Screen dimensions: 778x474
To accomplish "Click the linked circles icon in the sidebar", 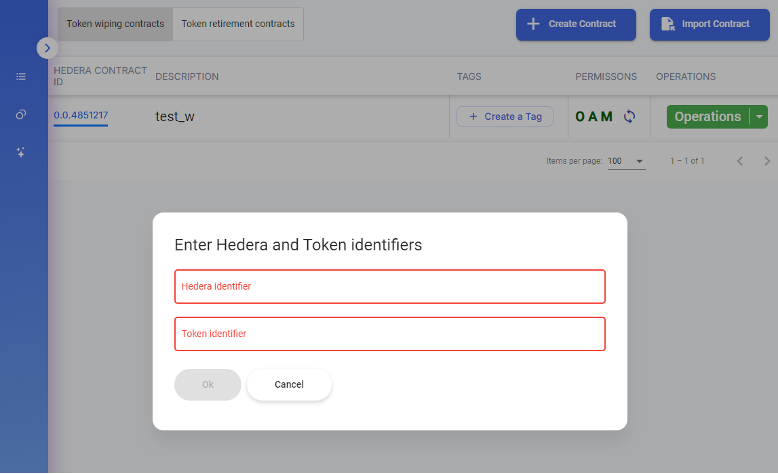I will coord(21,115).
